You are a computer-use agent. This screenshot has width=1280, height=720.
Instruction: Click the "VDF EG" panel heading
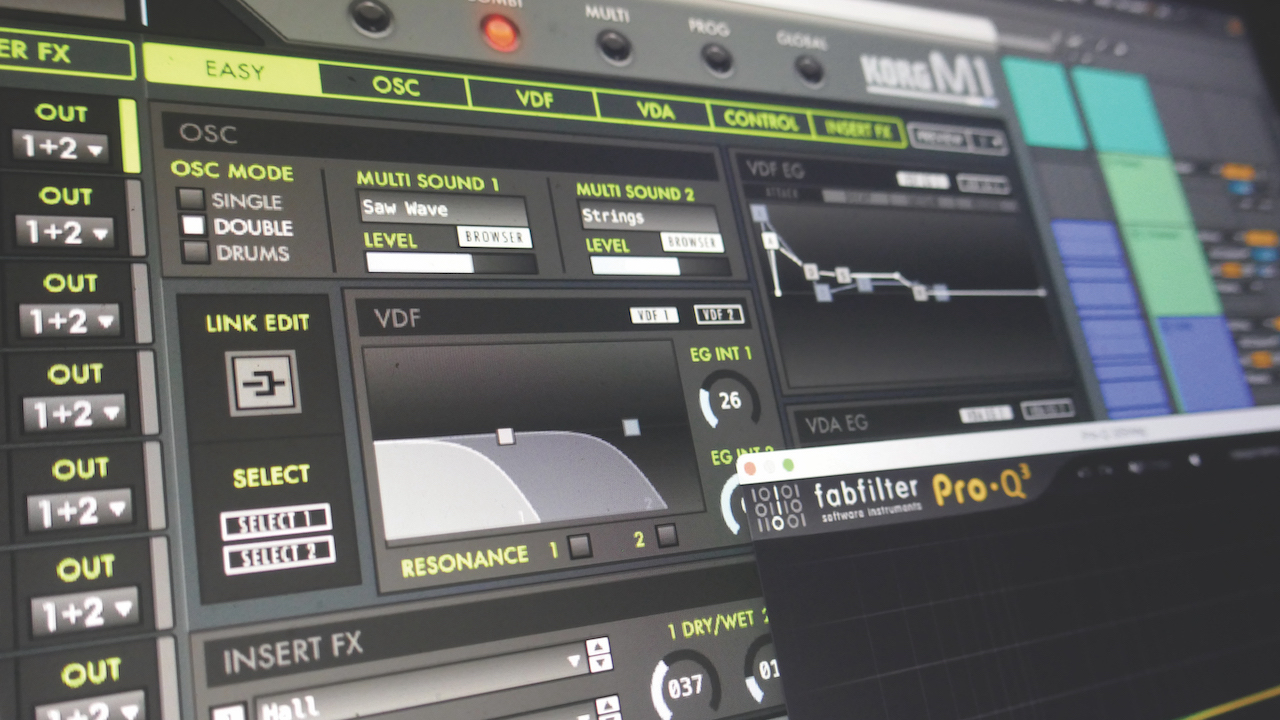(x=776, y=169)
